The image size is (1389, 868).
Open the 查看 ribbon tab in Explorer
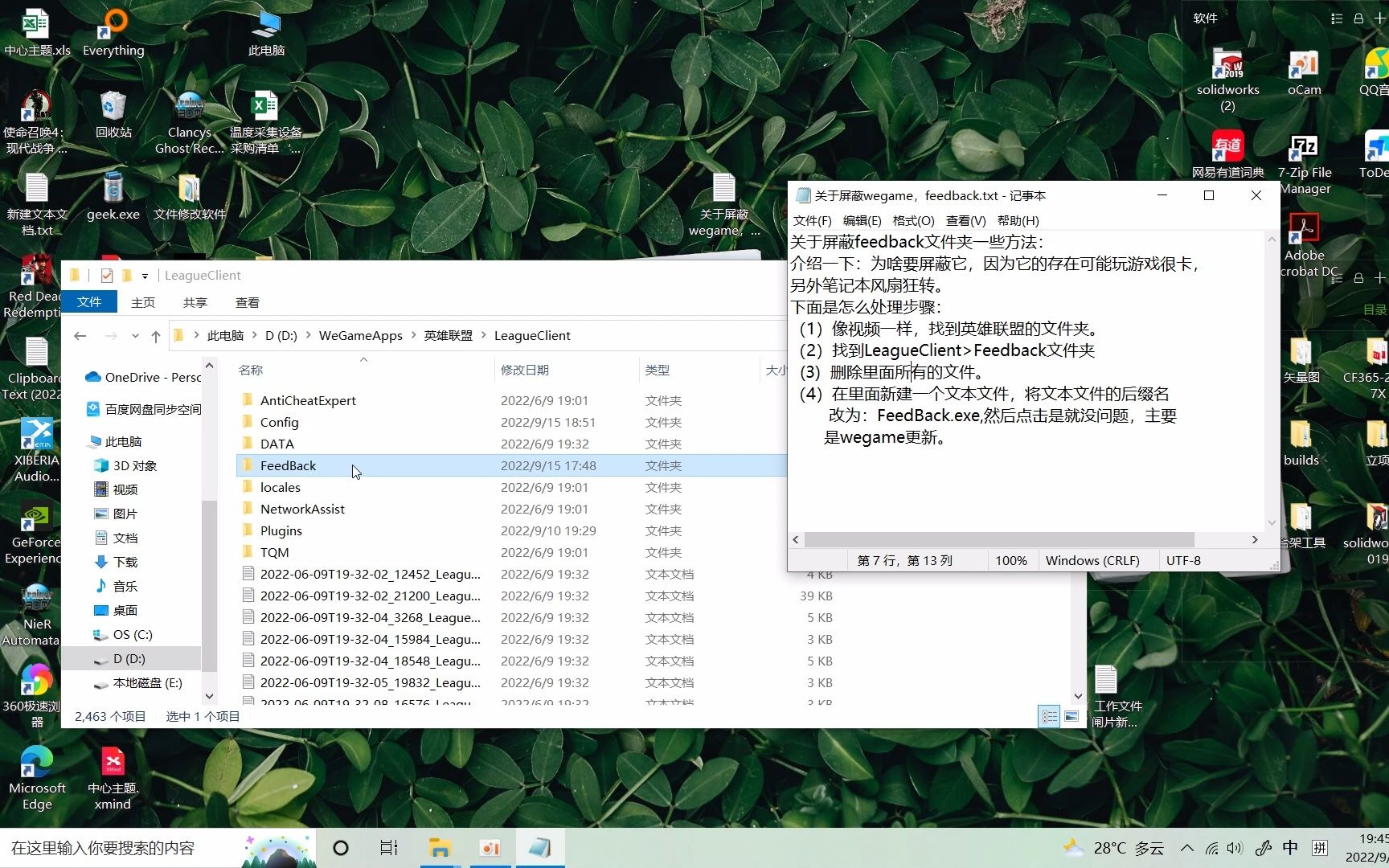pos(248,302)
